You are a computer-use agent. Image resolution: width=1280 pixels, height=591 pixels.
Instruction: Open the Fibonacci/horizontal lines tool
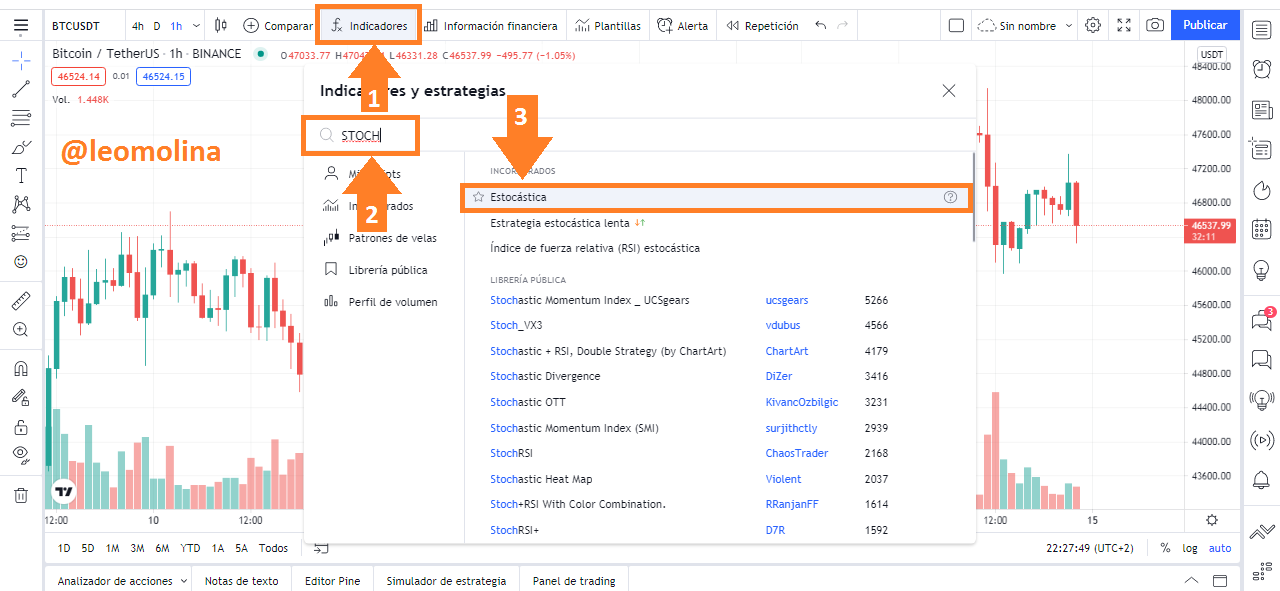click(21, 118)
